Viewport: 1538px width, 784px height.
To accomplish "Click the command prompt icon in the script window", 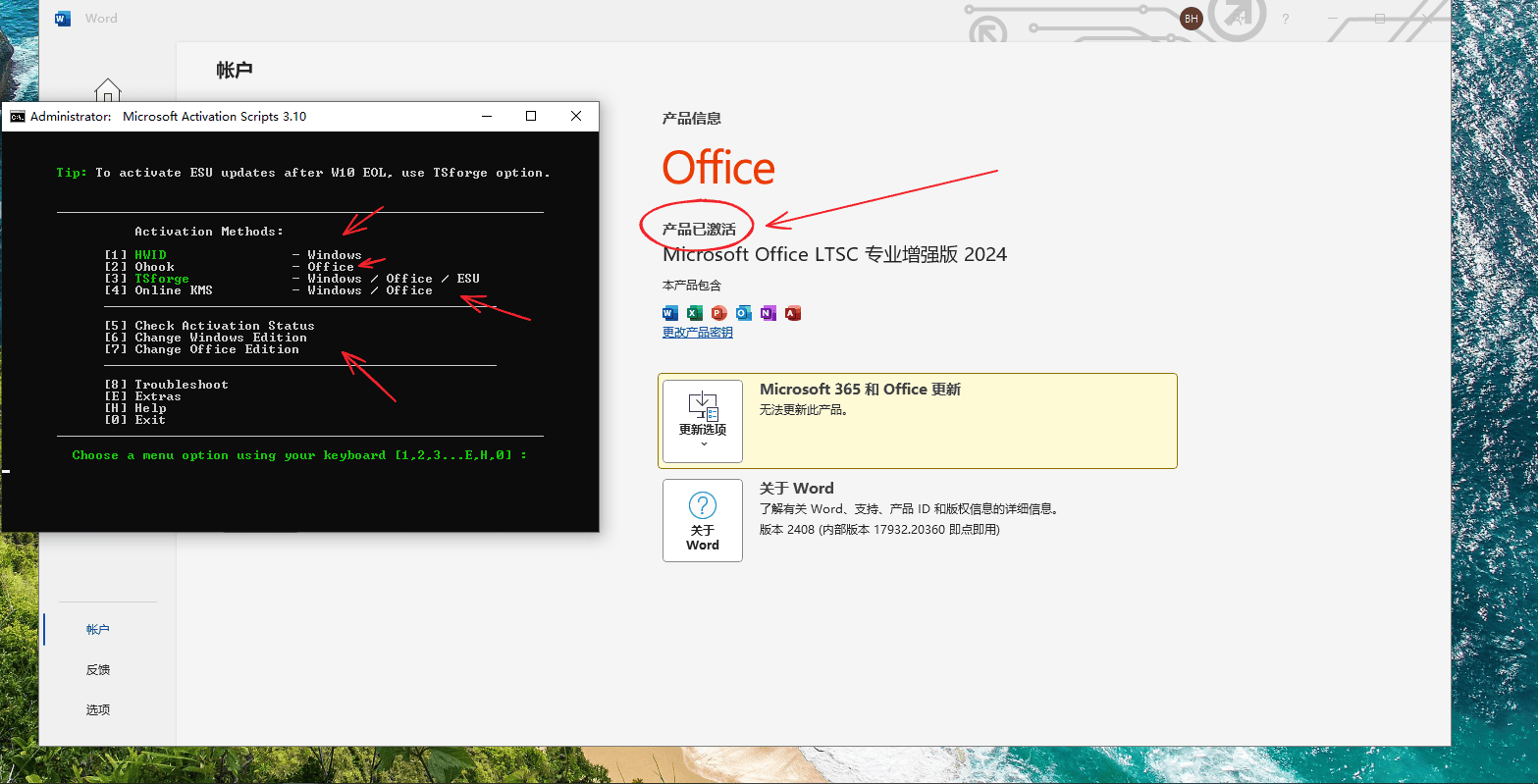I will (x=17, y=116).
